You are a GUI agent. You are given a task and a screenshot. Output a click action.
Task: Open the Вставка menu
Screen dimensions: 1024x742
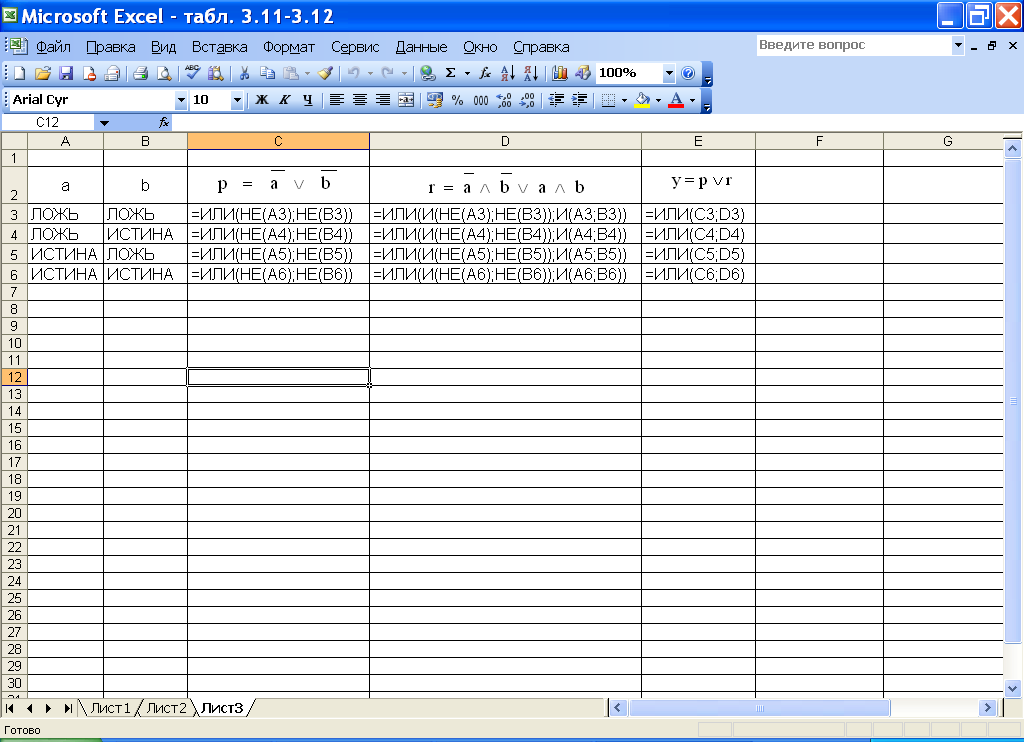pos(219,47)
